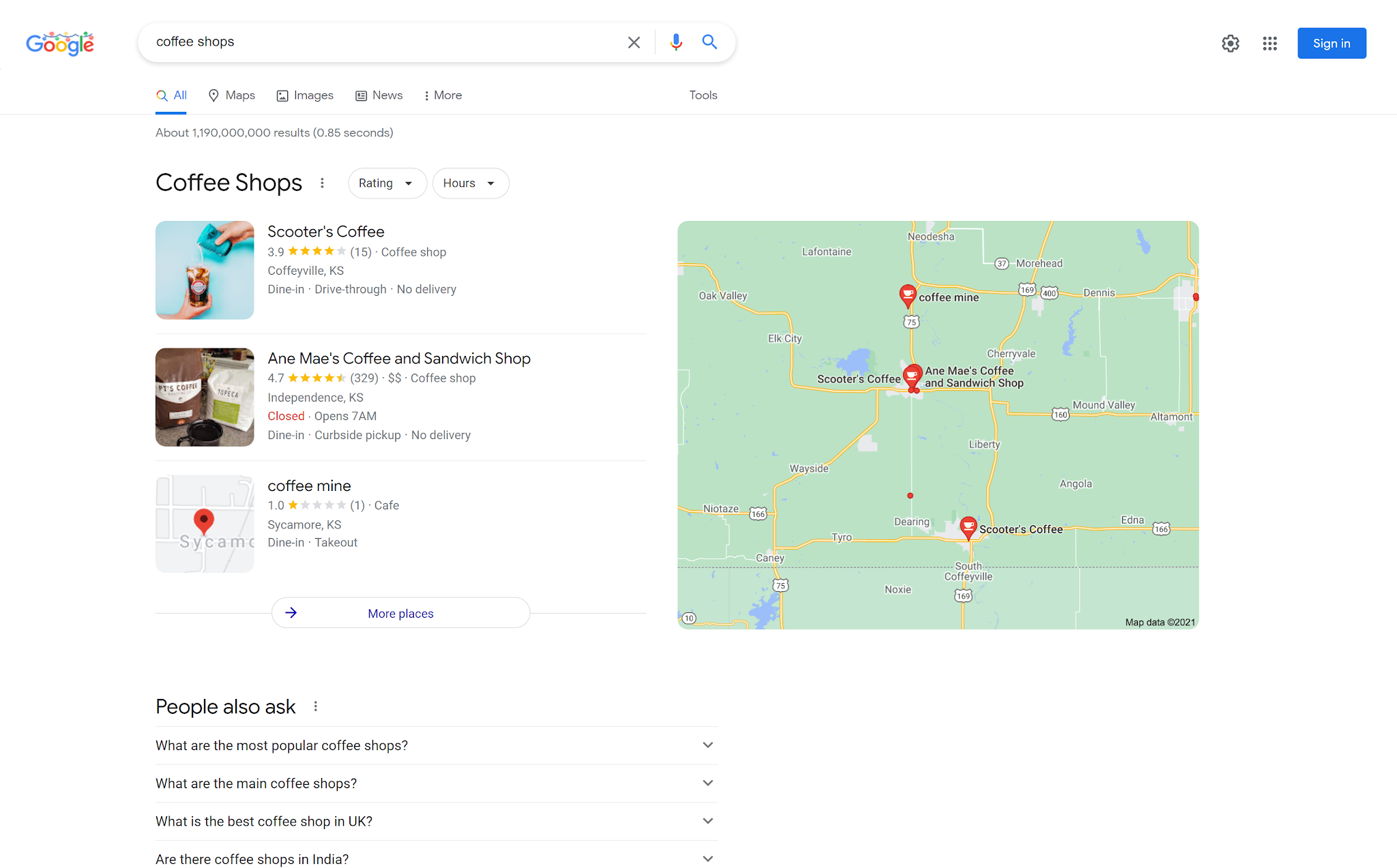The height and width of the screenshot is (868, 1397).
Task: Switch to the Images tab
Action: (x=305, y=95)
